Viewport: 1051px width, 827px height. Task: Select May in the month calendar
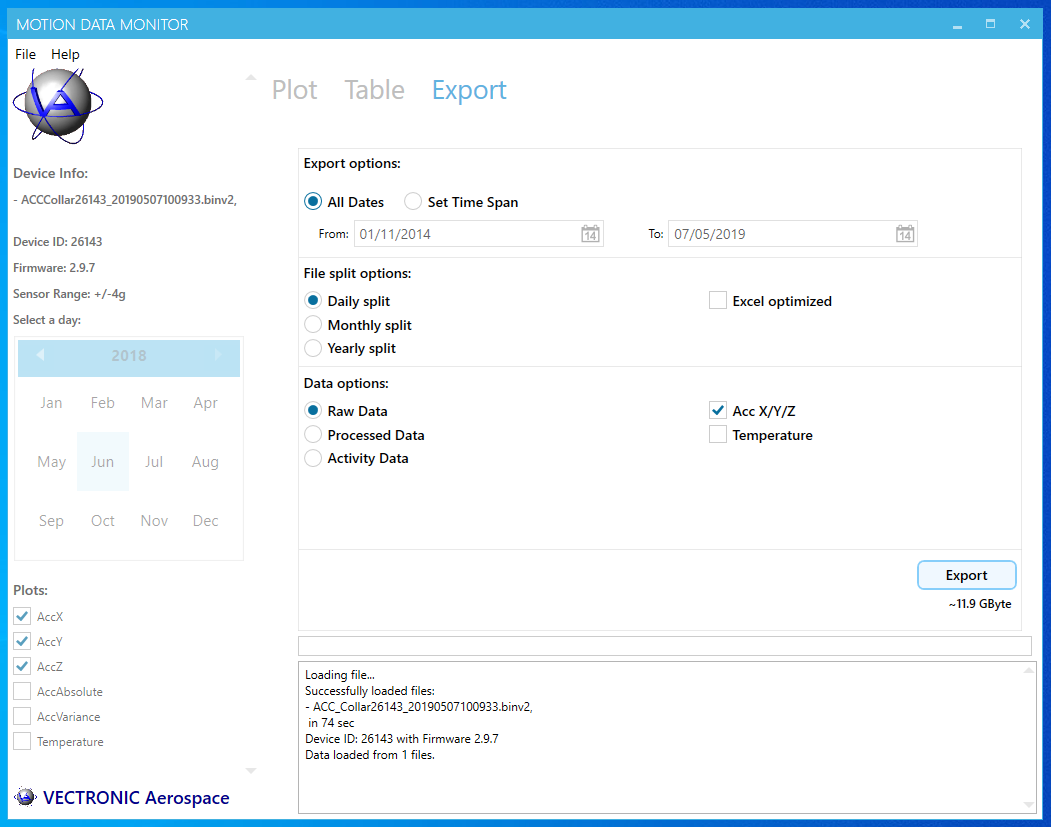[x=51, y=462]
